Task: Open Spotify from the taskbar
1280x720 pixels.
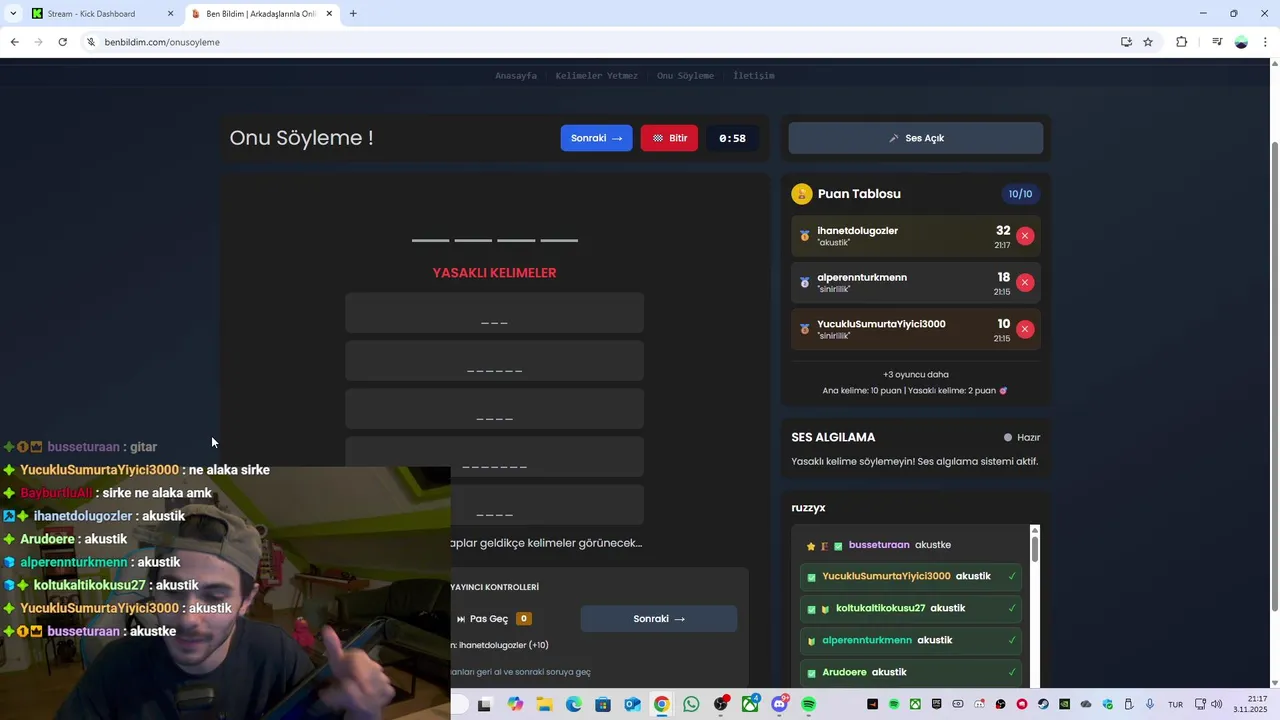Action: click(808, 705)
